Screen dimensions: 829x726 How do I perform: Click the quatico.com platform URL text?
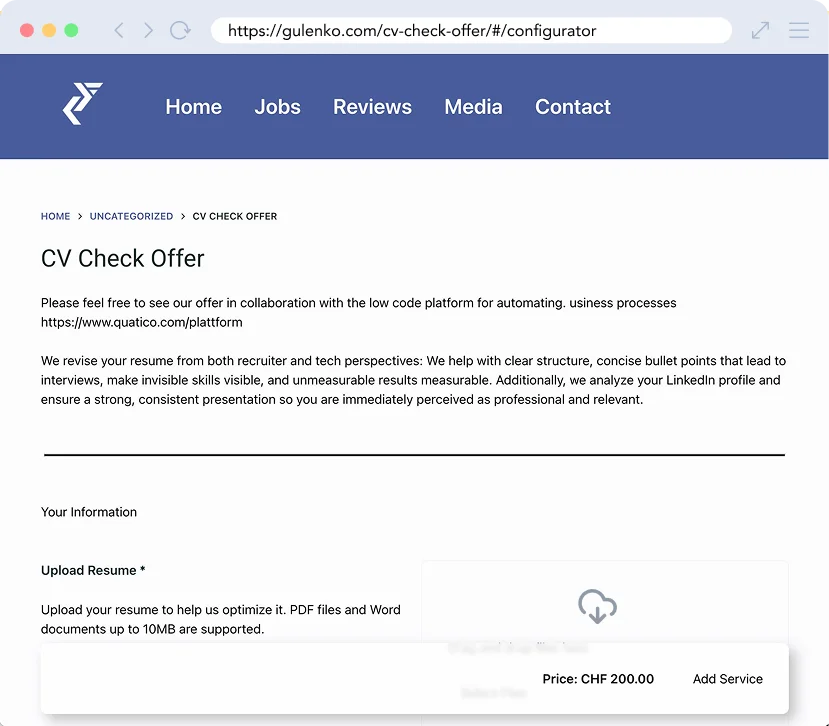tap(141, 322)
